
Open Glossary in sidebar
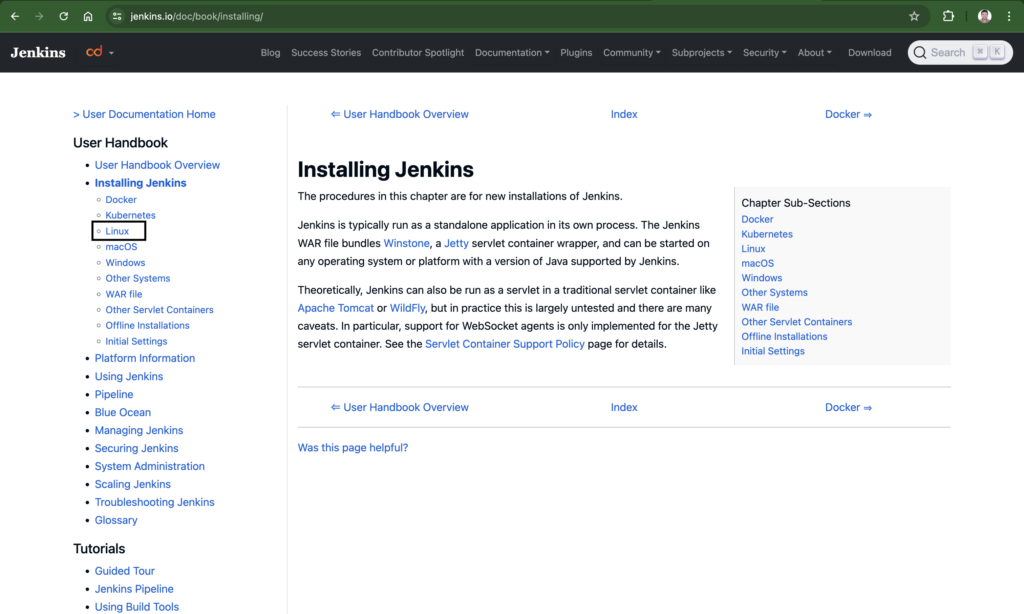[x=116, y=520]
